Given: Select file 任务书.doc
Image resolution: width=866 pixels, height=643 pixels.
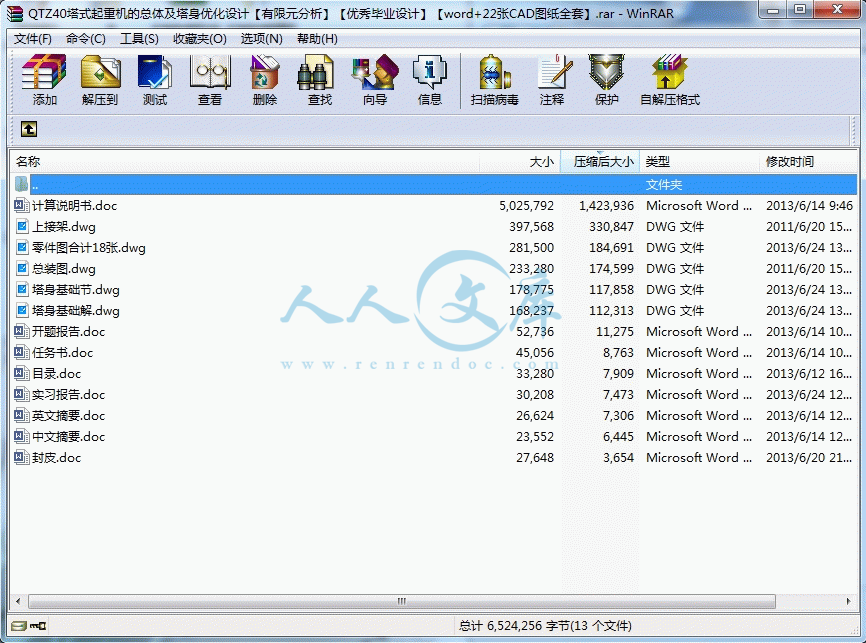Looking at the screenshot, I should pyautogui.click(x=434, y=352).
